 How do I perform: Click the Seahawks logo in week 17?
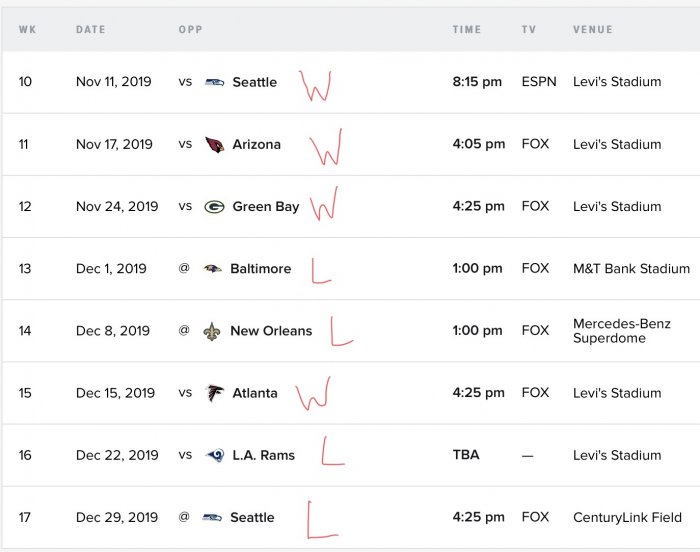(x=212, y=517)
